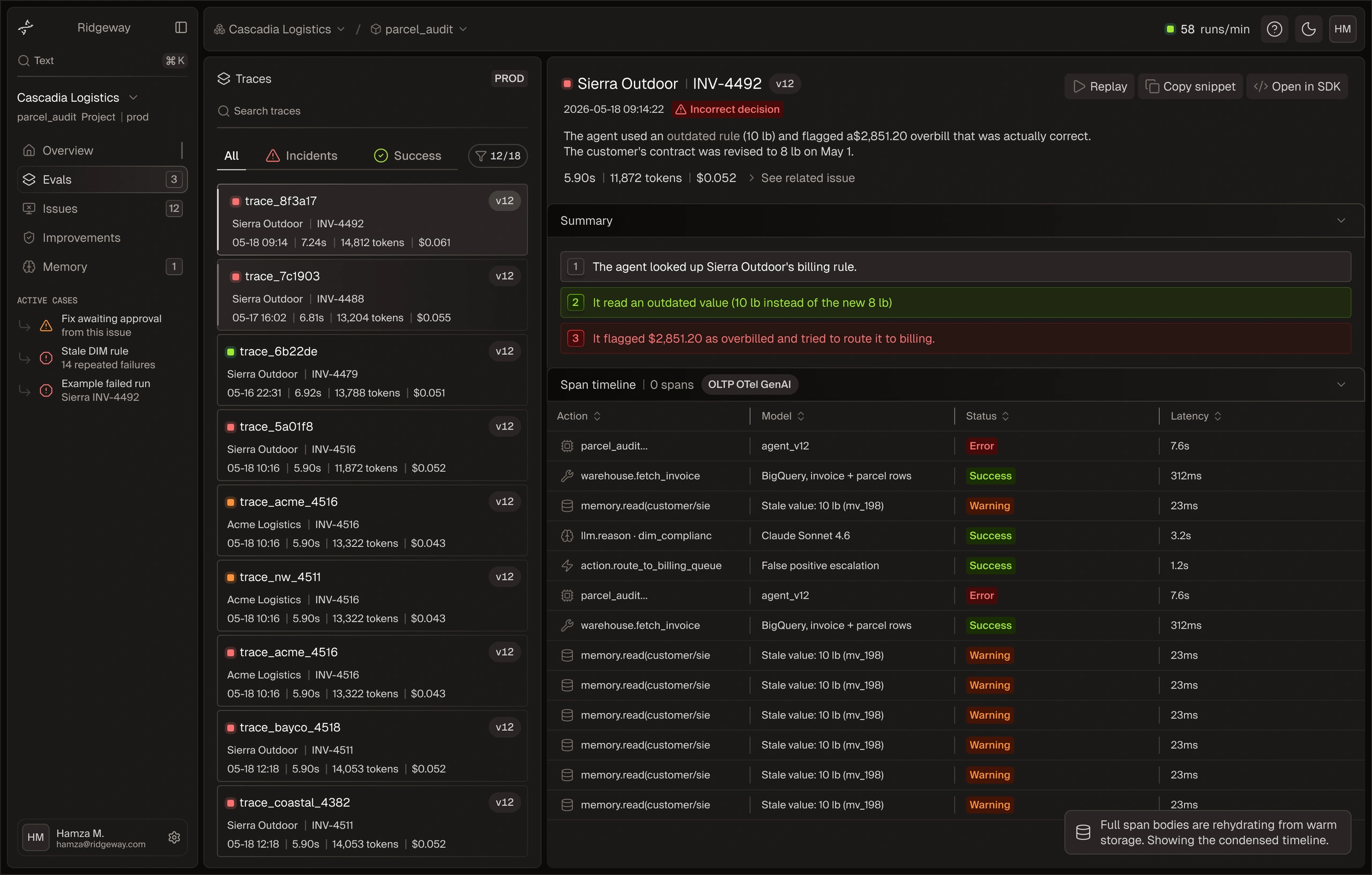Select summary step 3 flagged overbilled
The height and width of the screenshot is (875, 1372).
pos(955,339)
